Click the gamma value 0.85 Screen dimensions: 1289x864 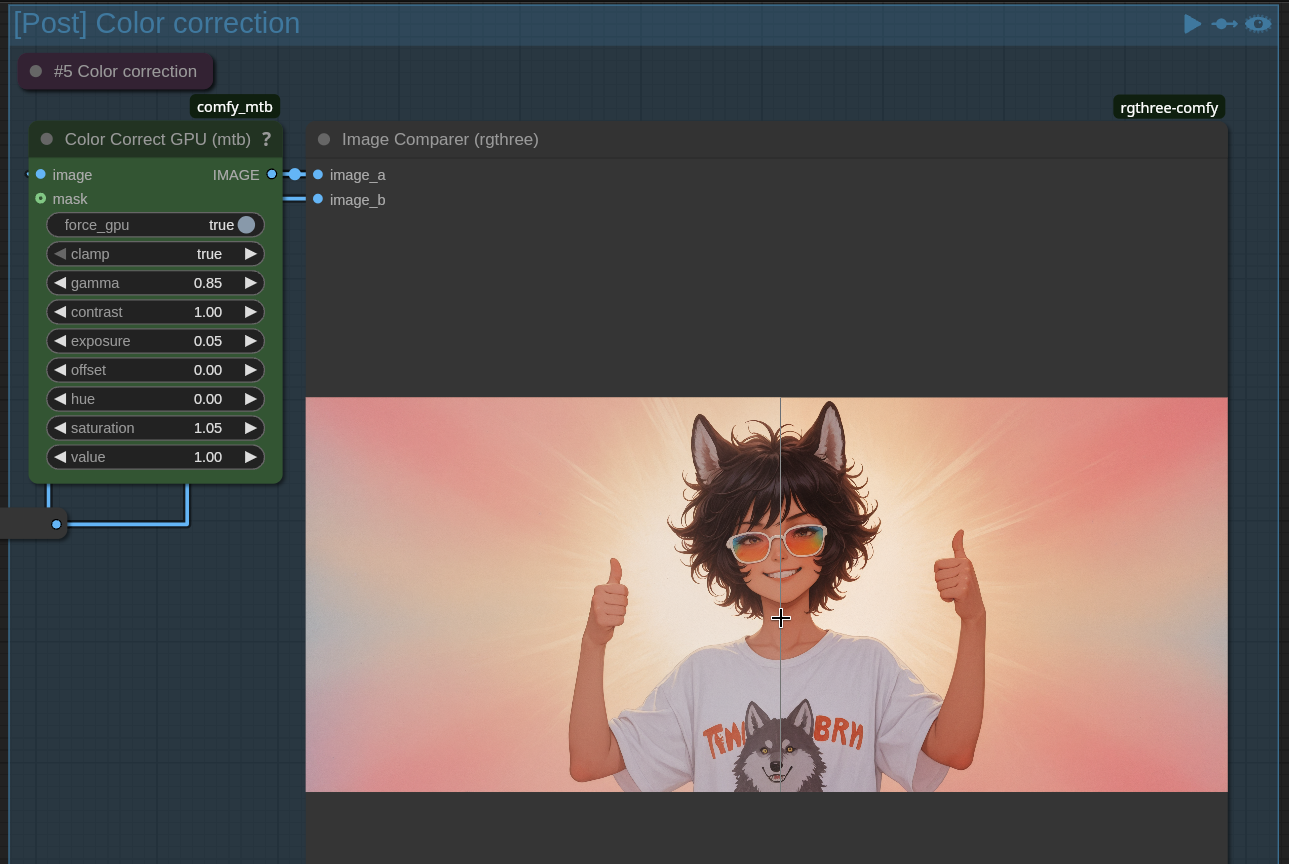click(208, 283)
